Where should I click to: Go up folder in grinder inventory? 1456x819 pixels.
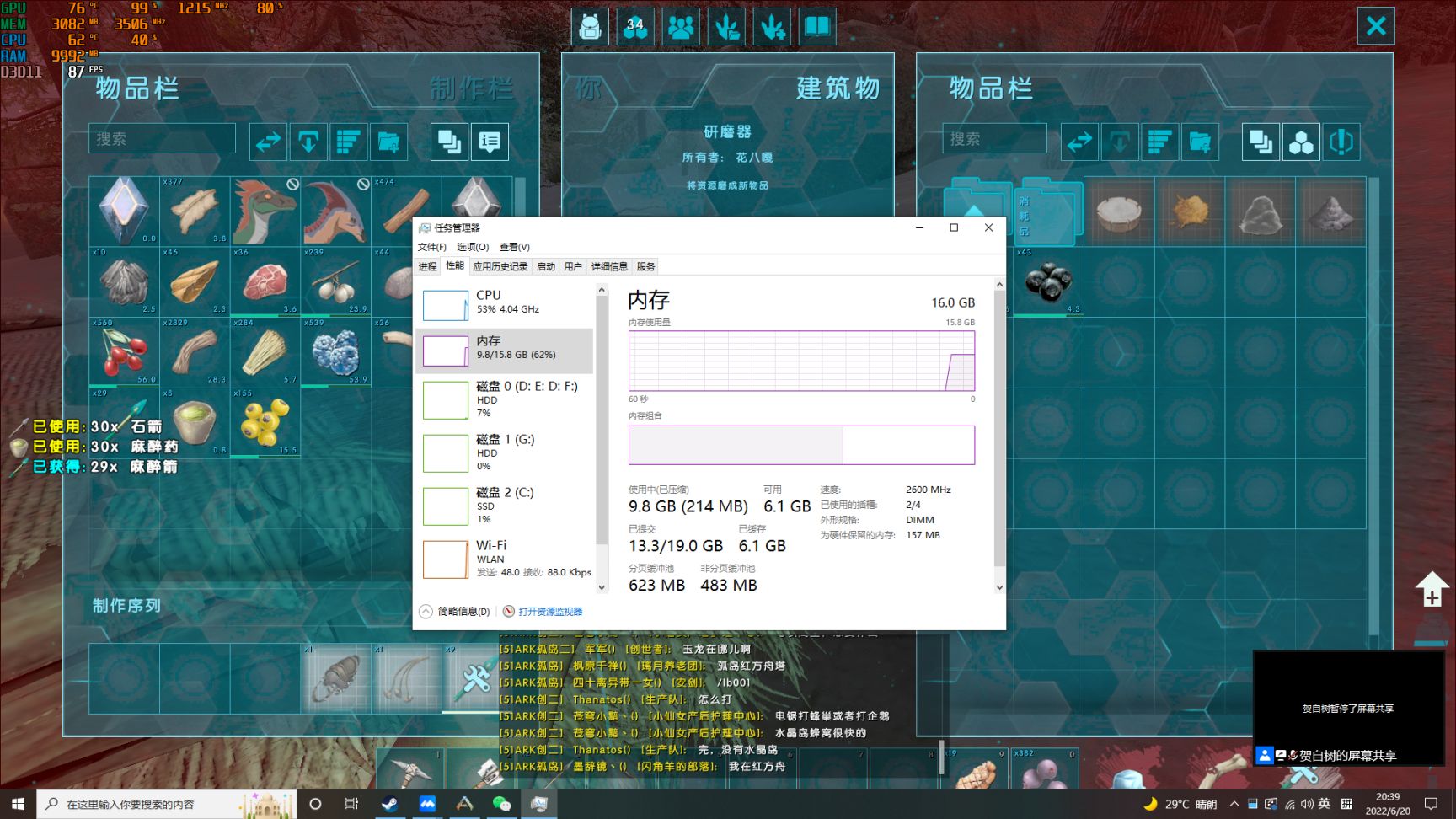977,211
